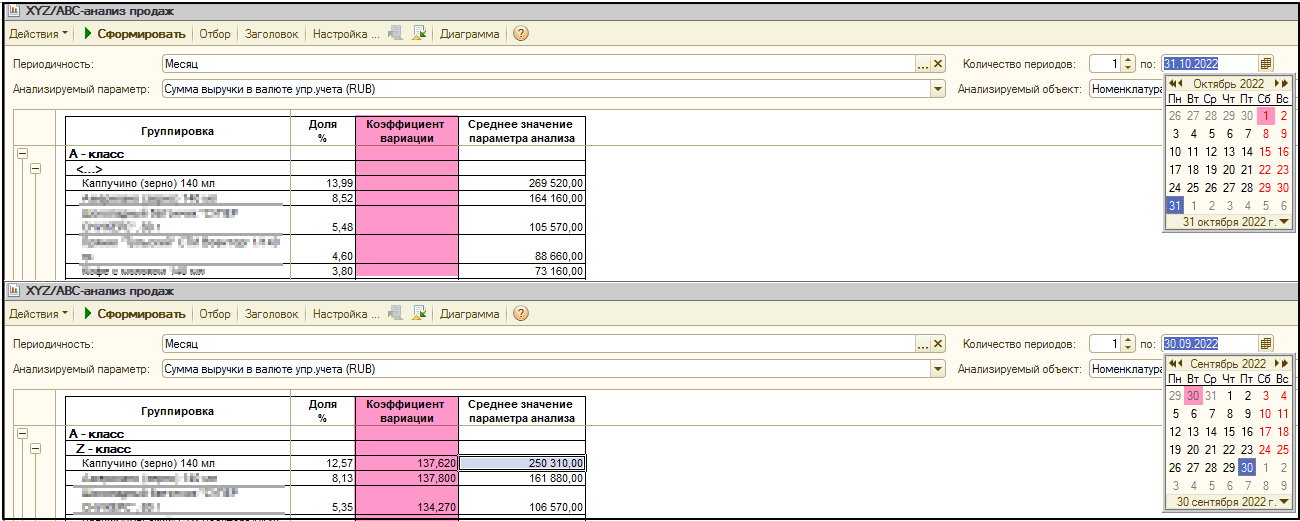Collapse the Z - класс subgroup
Image resolution: width=1300 pixels, height=521 pixels.
pyautogui.click(x=36, y=450)
